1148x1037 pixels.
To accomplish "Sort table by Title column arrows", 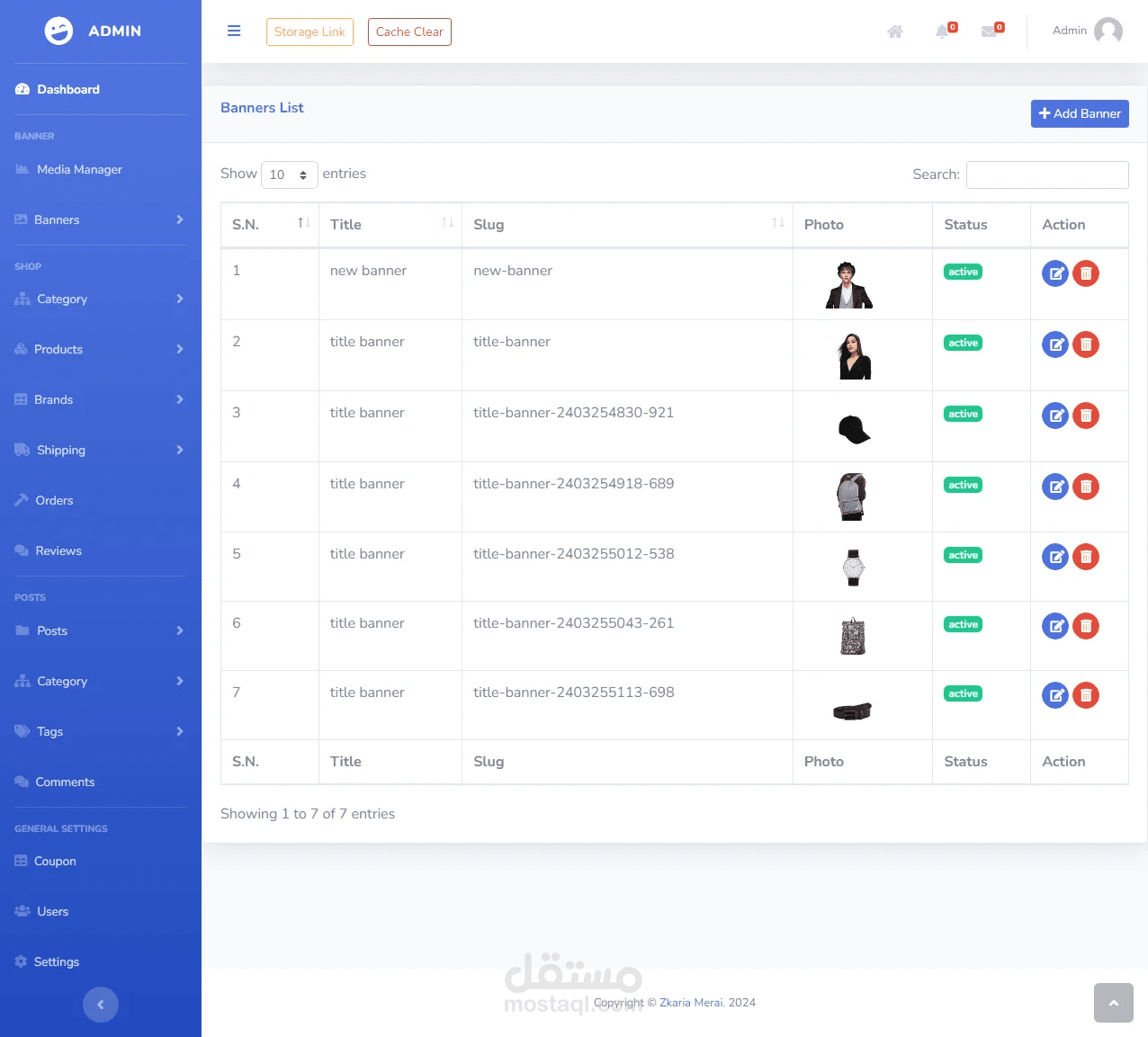I will tap(447, 223).
